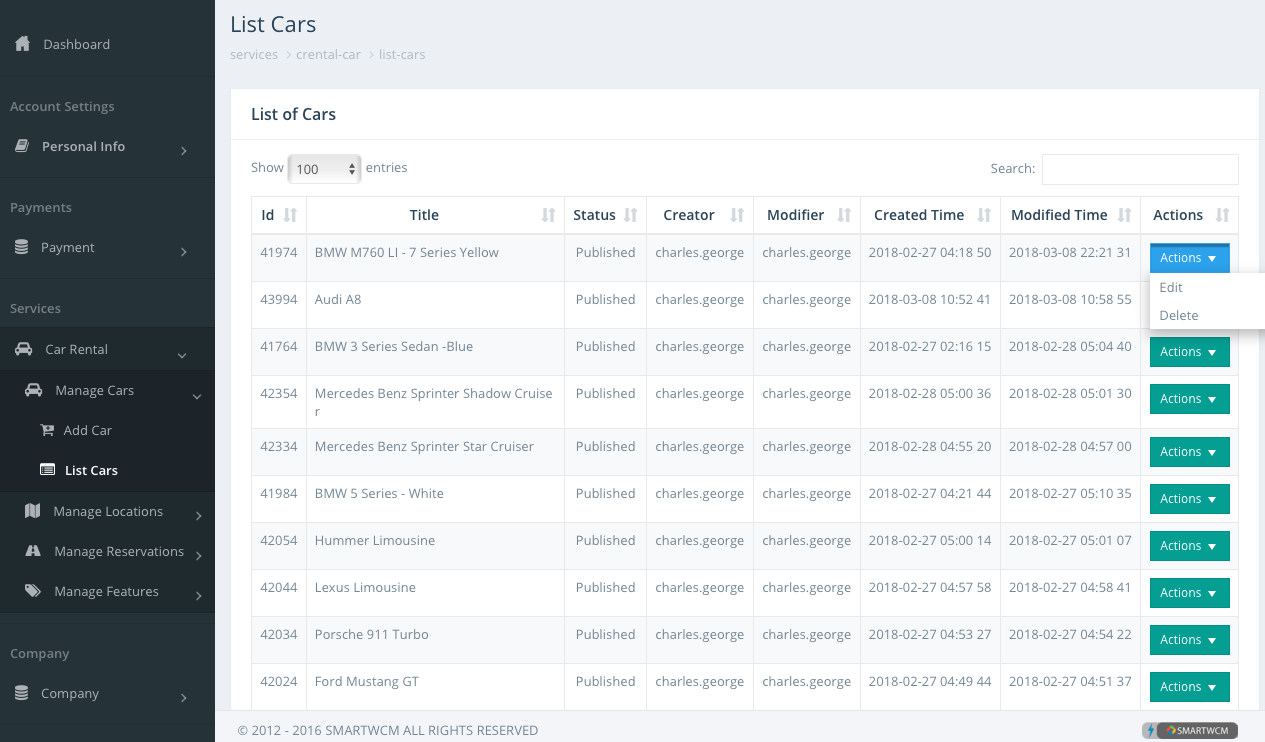1265x742 pixels.
Task: Click the Car Rental car icon
Action: [23, 349]
